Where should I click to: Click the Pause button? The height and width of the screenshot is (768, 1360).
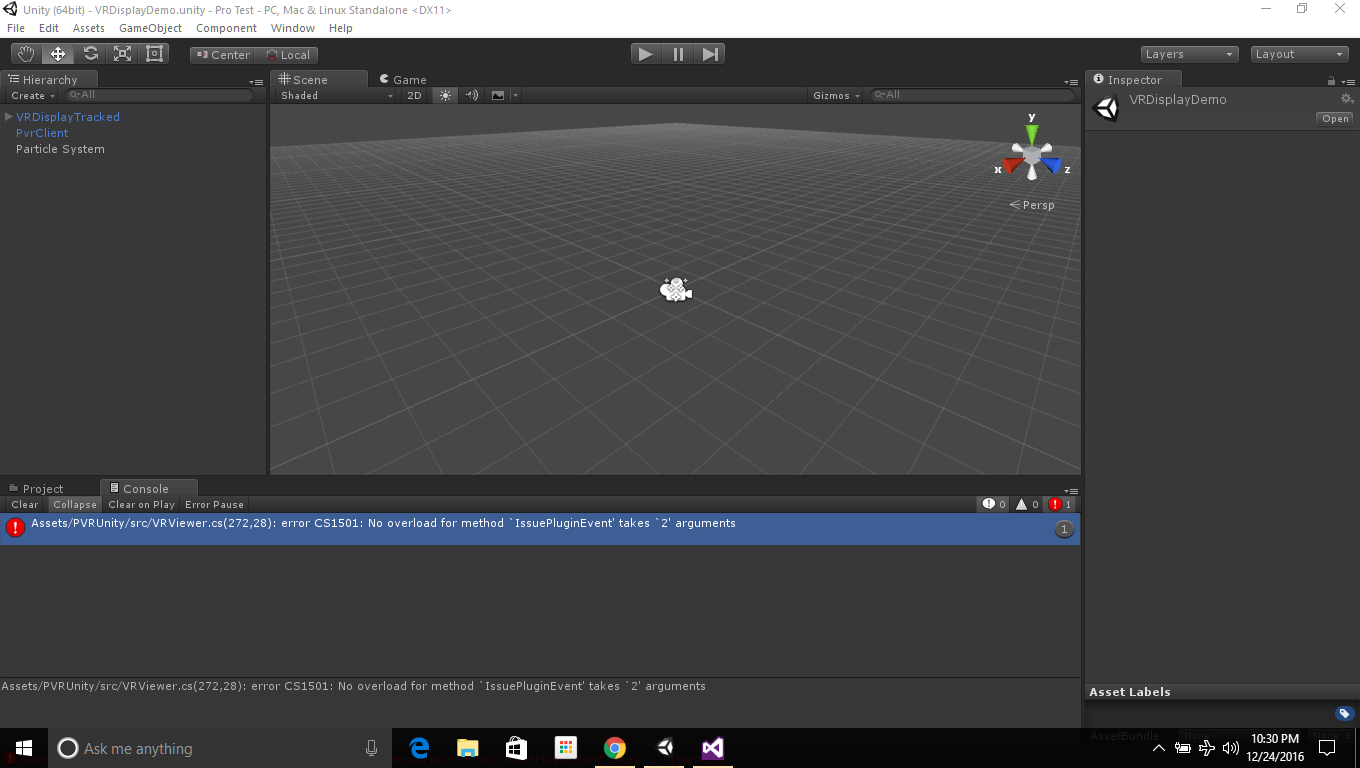[678, 54]
